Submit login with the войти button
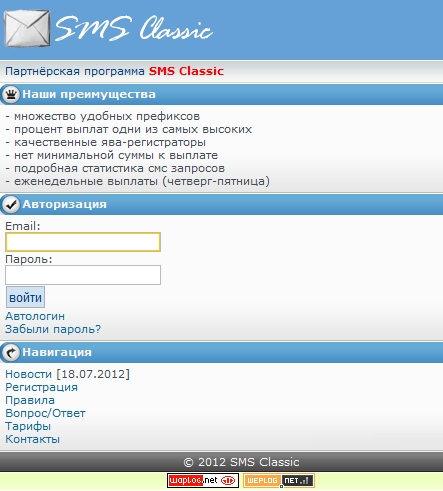The height and width of the screenshot is (491, 443). click(x=25, y=297)
